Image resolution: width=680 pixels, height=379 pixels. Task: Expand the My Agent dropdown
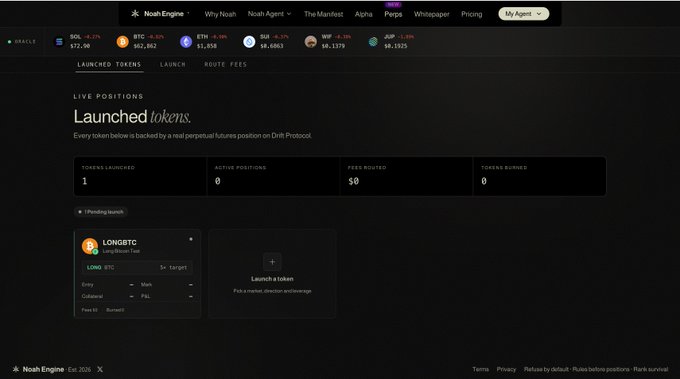523,14
